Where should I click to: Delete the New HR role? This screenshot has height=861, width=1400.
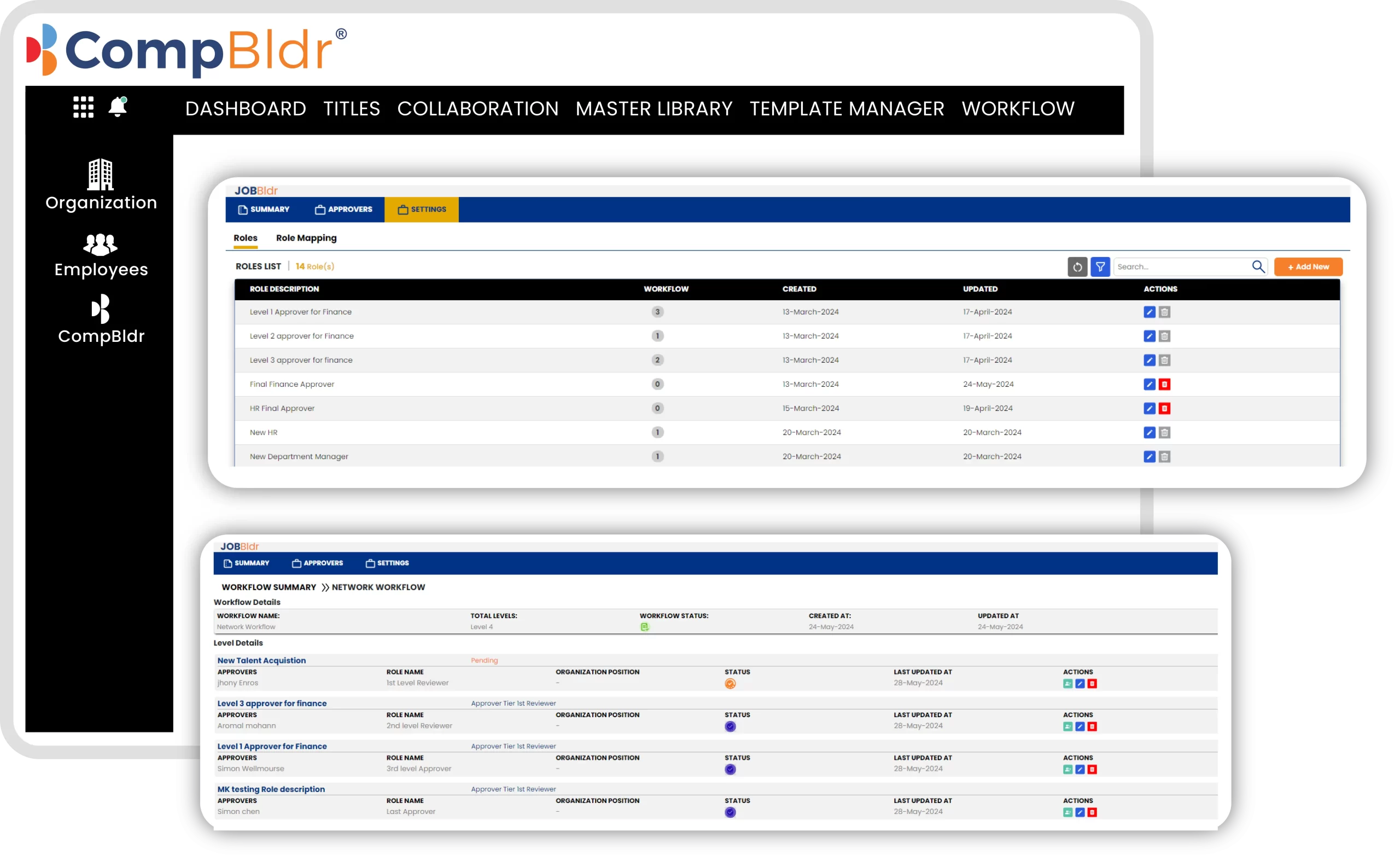(x=1165, y=433)
